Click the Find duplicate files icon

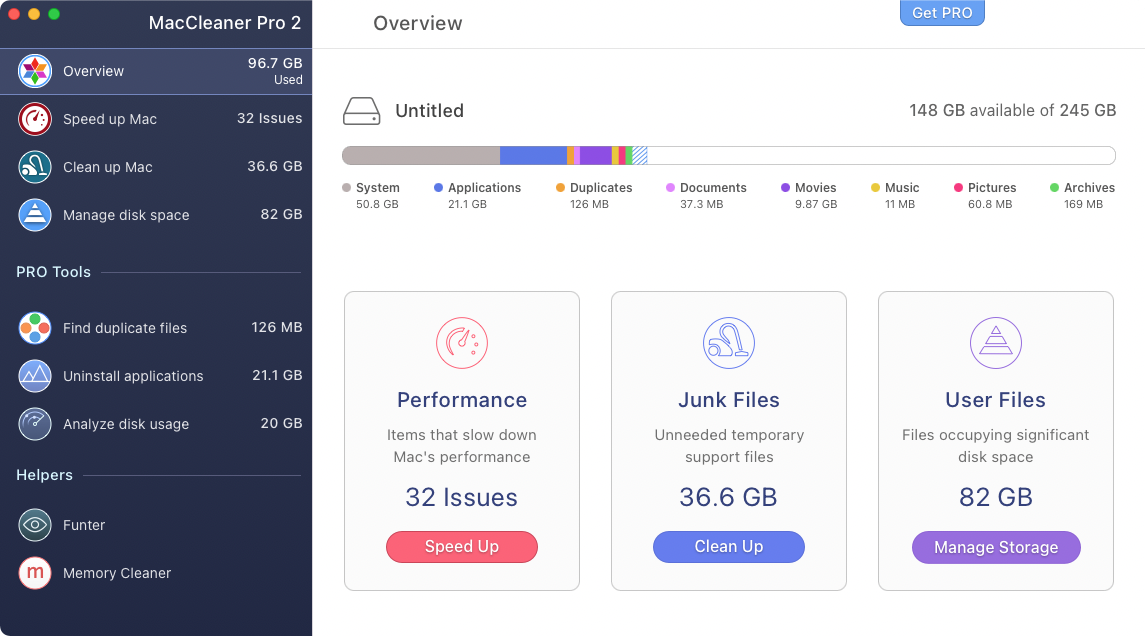(35, 328)
